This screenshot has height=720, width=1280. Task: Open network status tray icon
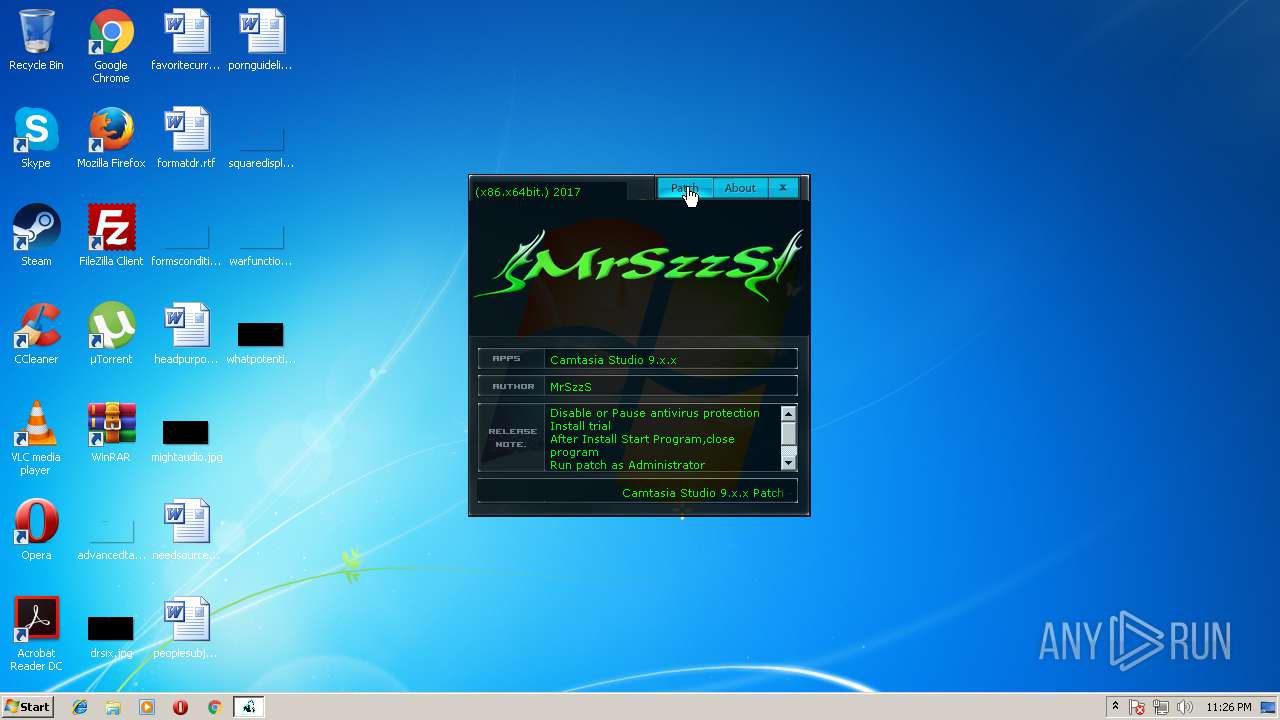pyautogui.click(x=1161, y=707)
